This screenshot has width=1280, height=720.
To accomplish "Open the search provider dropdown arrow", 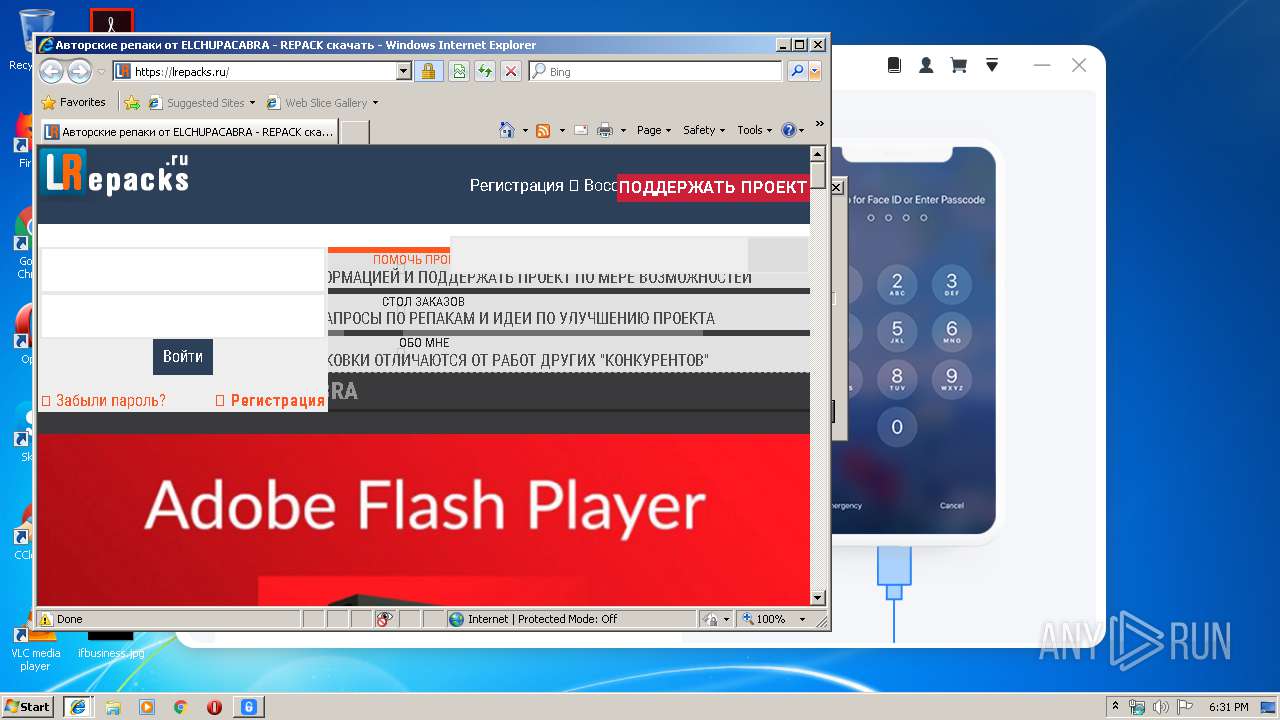I will (815, 71).
